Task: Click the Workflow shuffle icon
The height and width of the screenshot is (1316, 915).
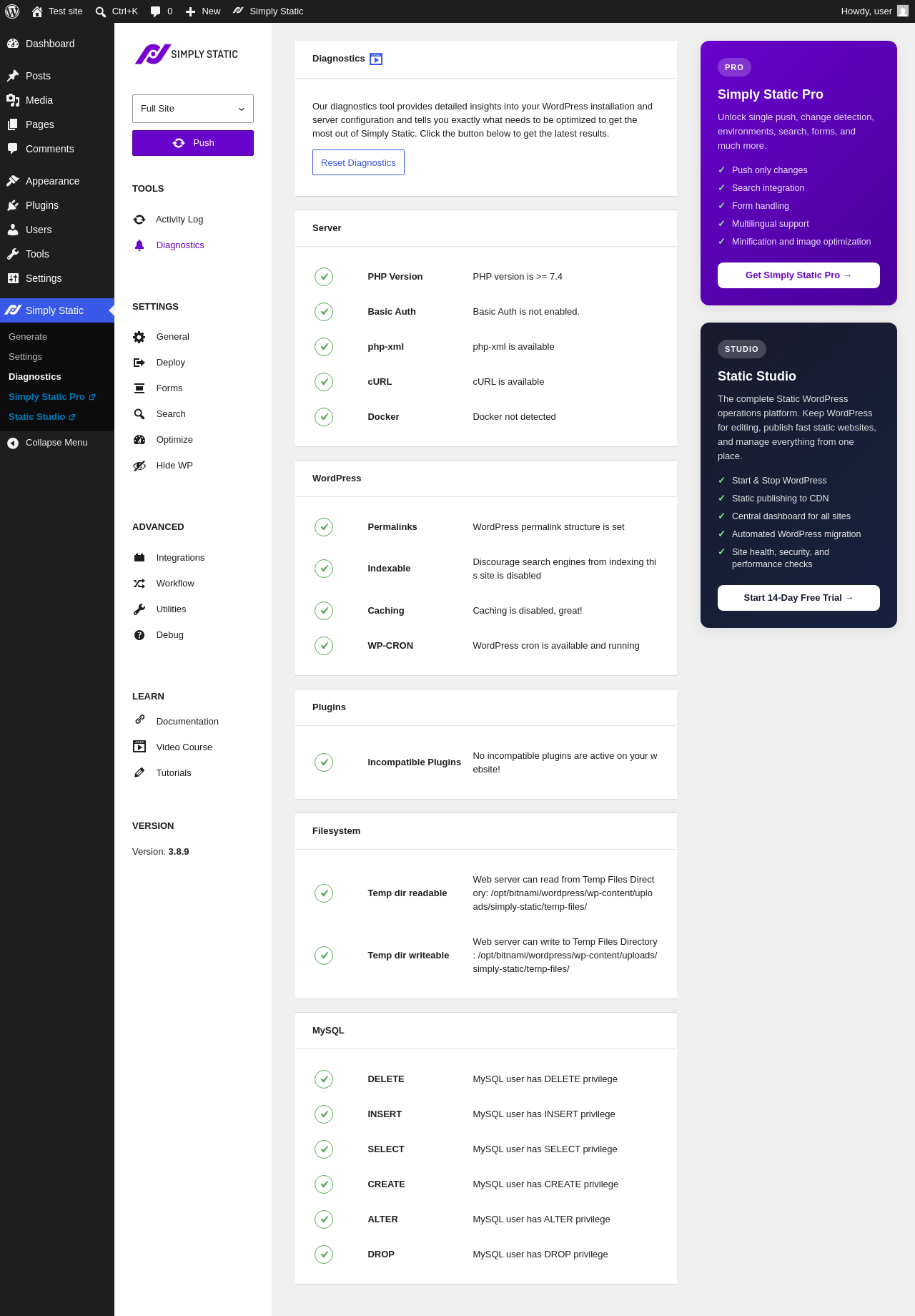Action: (139, 584)
